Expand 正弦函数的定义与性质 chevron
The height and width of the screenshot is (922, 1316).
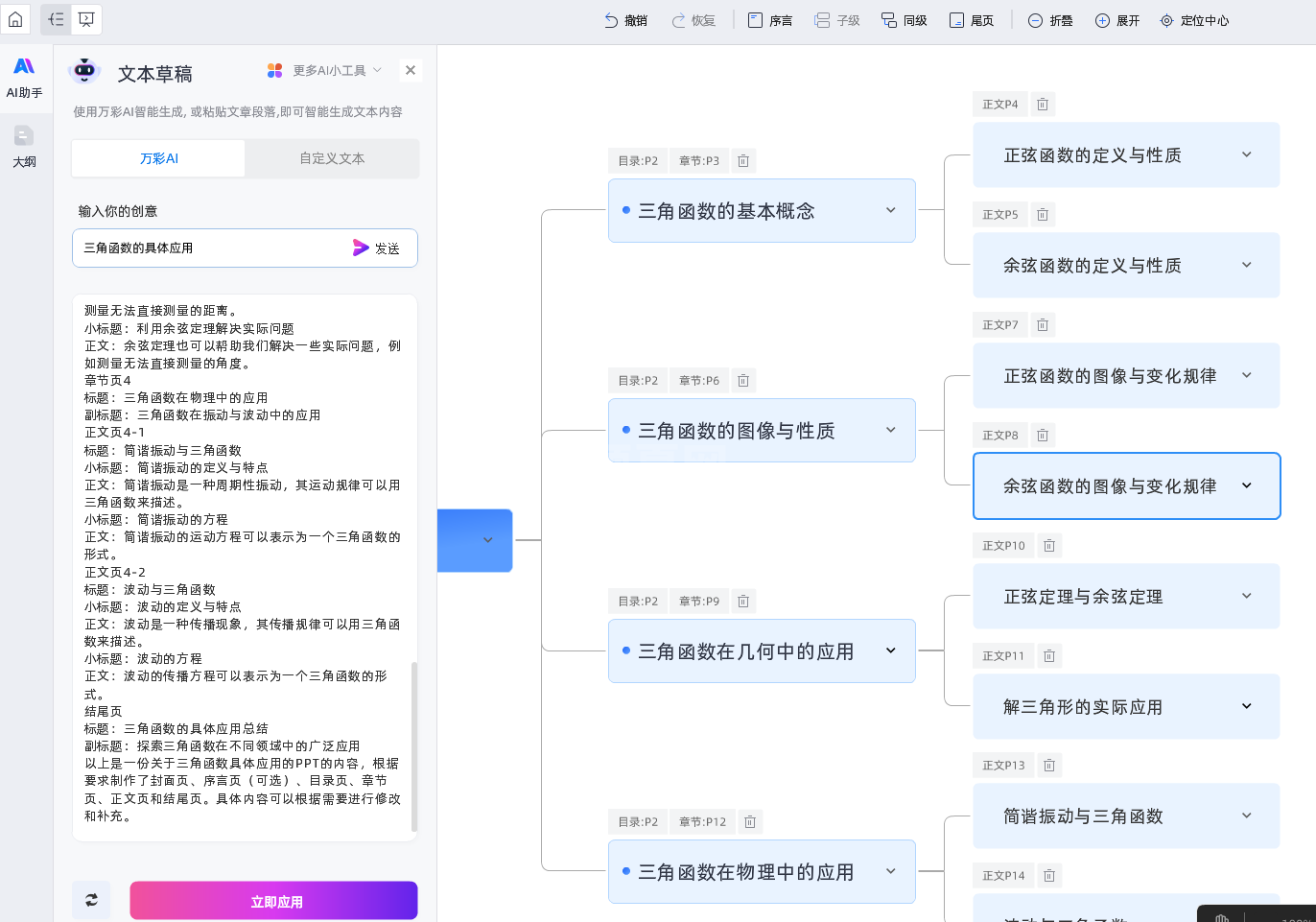click(1247, 154)
